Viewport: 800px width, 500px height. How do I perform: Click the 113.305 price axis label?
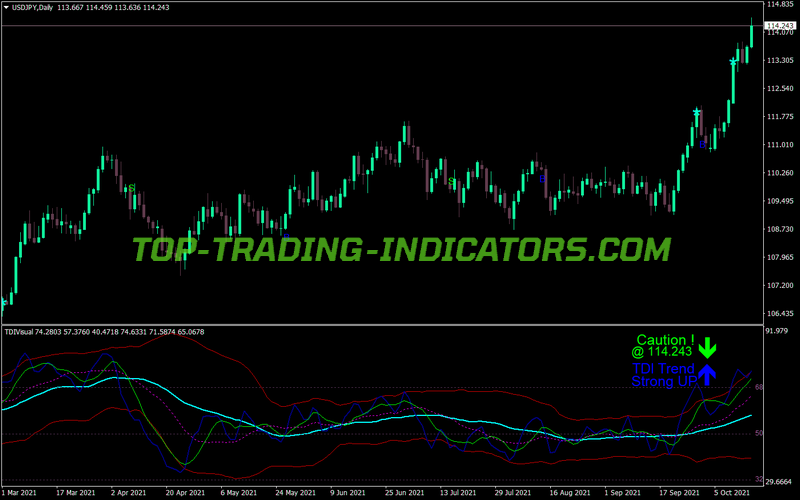(x=780, y=61)
